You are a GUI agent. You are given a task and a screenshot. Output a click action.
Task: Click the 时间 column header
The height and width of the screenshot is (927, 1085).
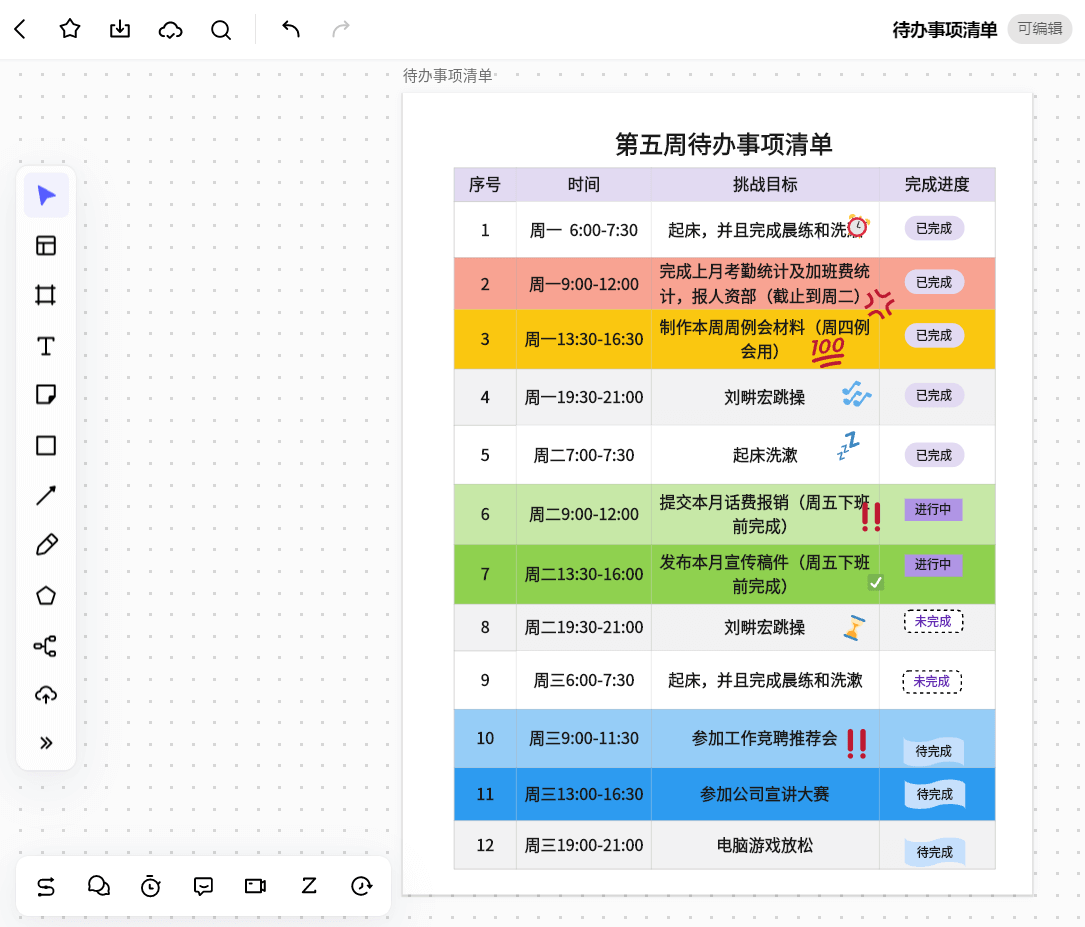tap(584, 185)
